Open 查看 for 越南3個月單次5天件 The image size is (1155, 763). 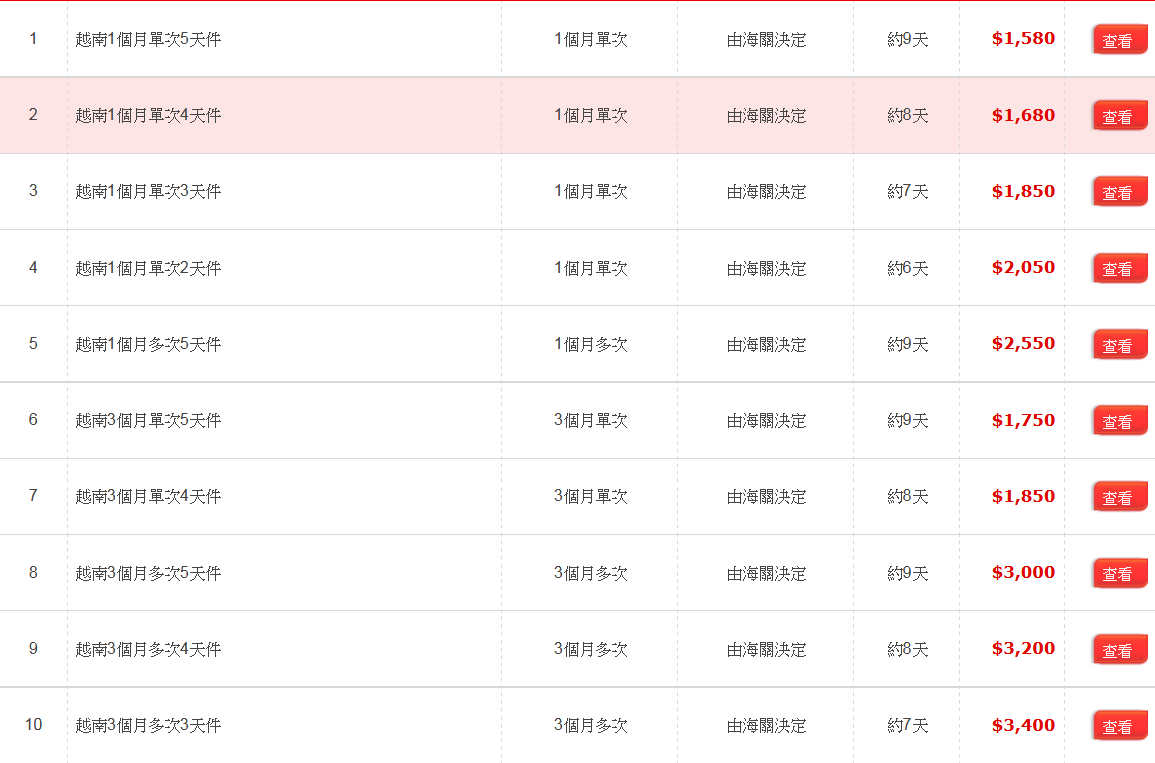point(1120,421)
